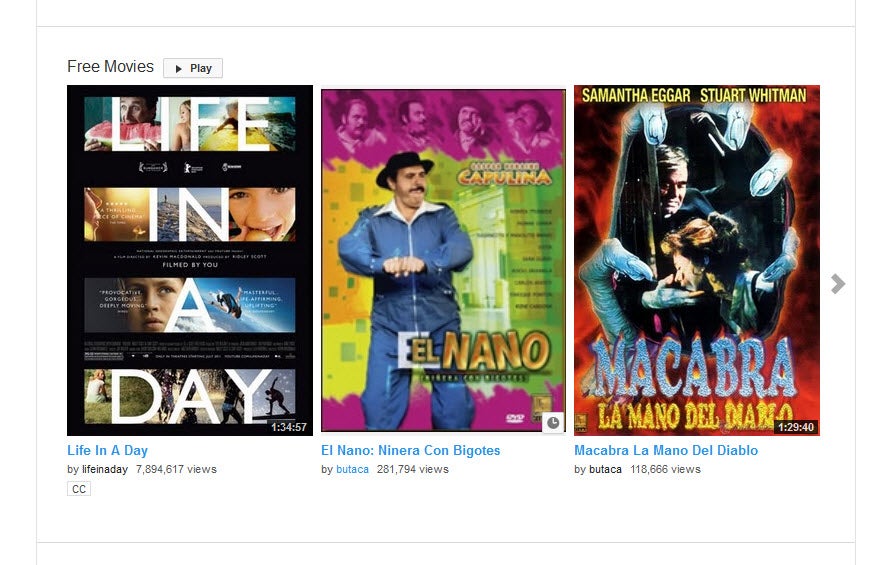Screen dimensions: 893x565
Task: Open the Free Movies section heading
Action: pos(110,67)
